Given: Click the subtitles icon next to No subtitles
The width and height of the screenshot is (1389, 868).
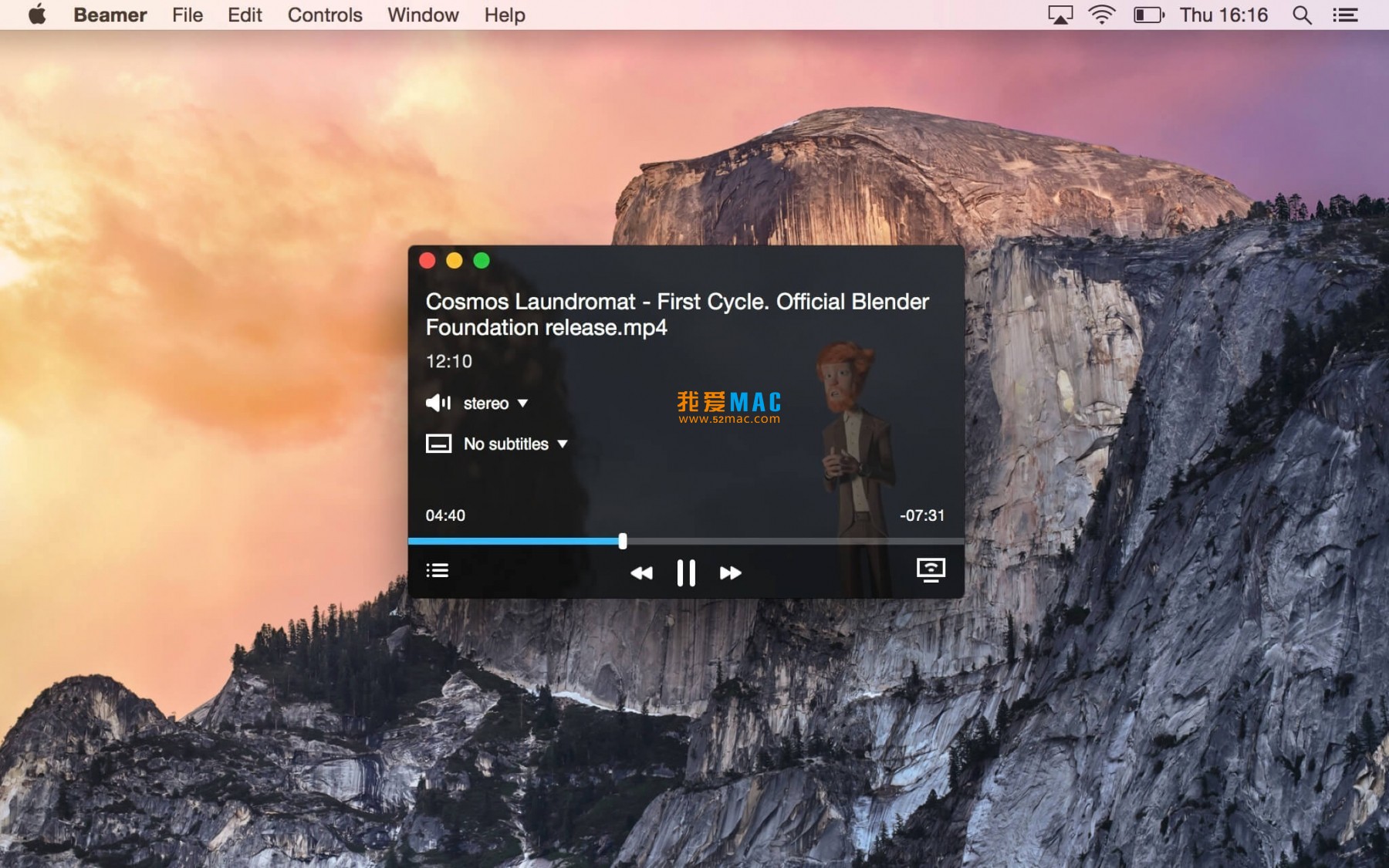Looking at the screenshot, I should coord(438,444).
